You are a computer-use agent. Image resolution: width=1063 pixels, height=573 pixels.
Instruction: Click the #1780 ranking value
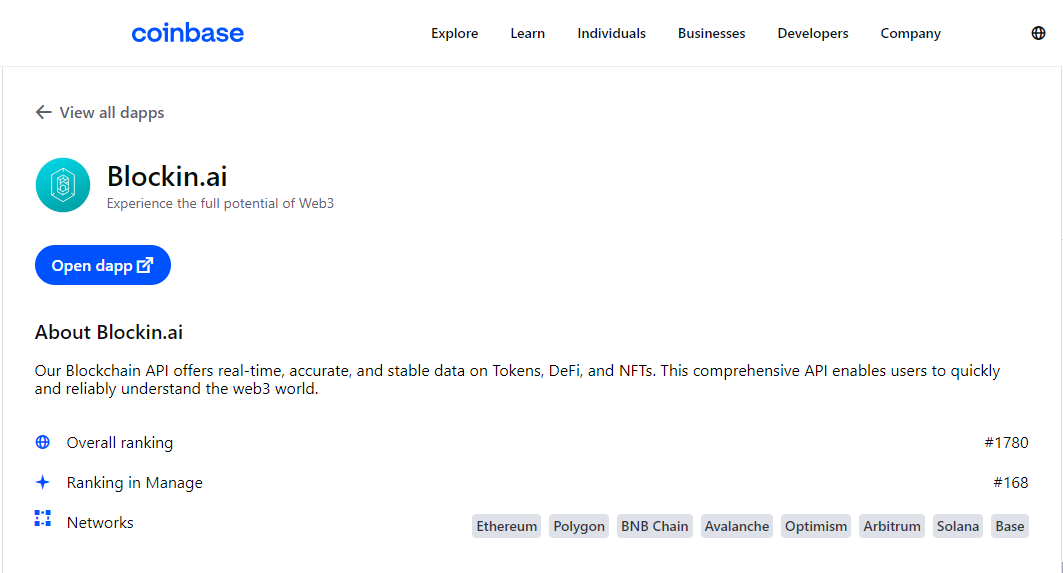click(x=1006, y=443)
